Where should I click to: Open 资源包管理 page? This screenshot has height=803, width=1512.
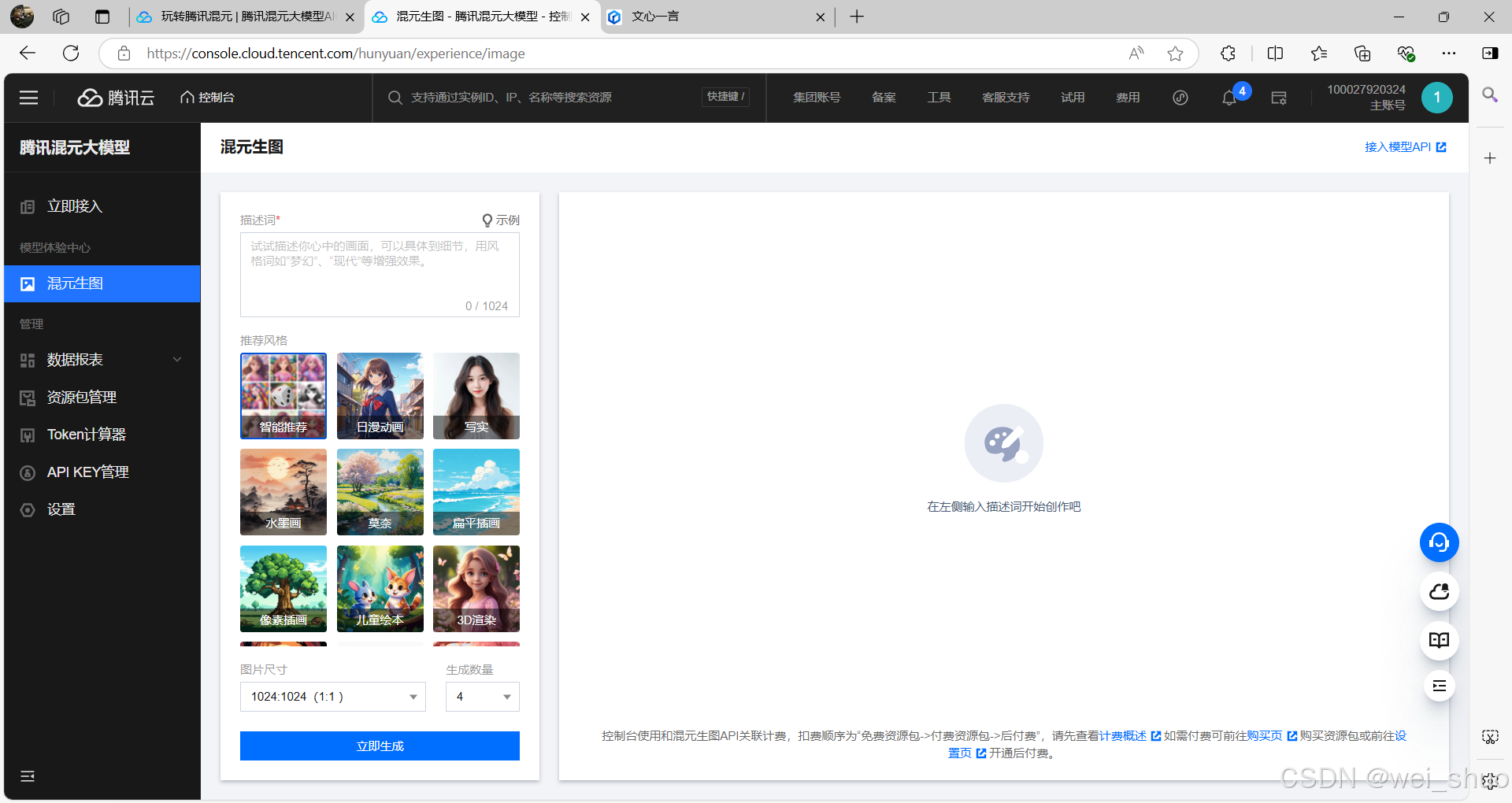pyautogui.click(x=102, y=398)
